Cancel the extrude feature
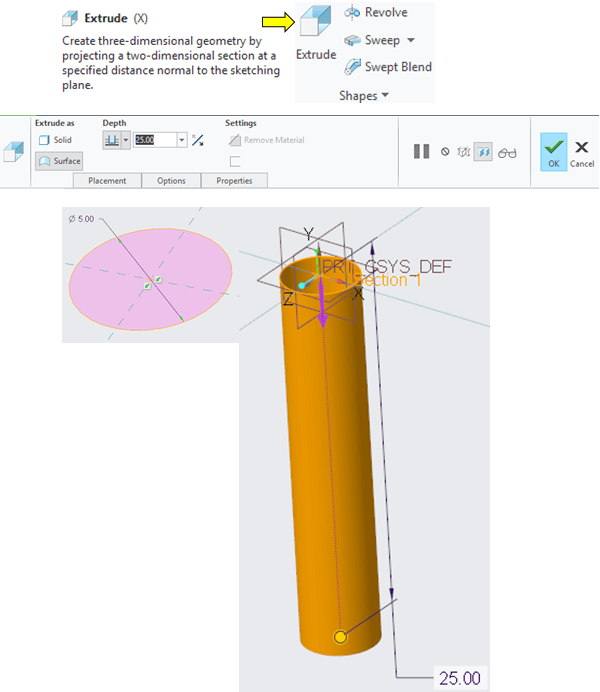The width and height of the screenshot is (600, 692). click(x=582, y=152)
